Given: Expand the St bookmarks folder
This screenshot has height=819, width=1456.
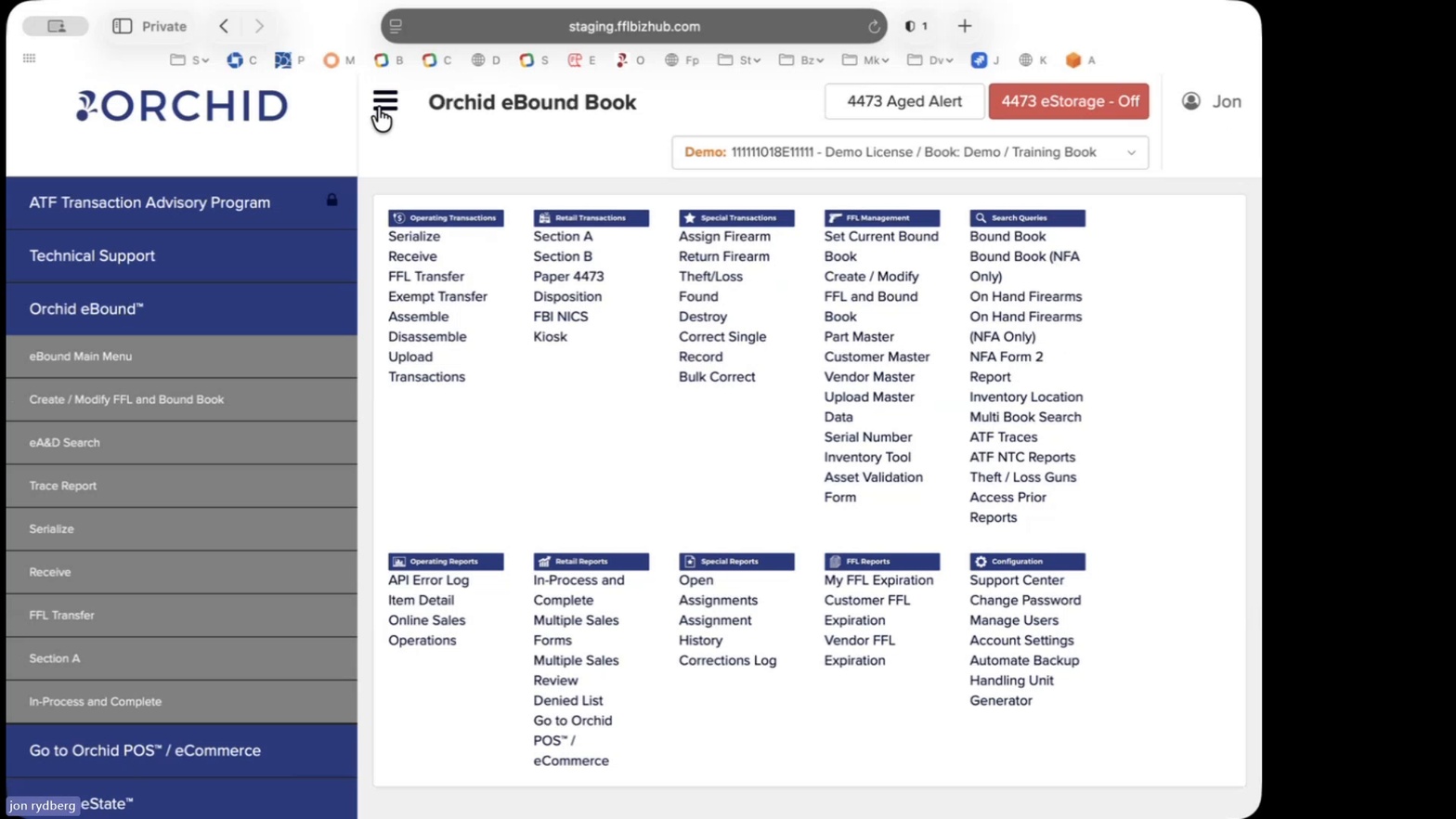Looking at the screenshot, I should (739, 59).
